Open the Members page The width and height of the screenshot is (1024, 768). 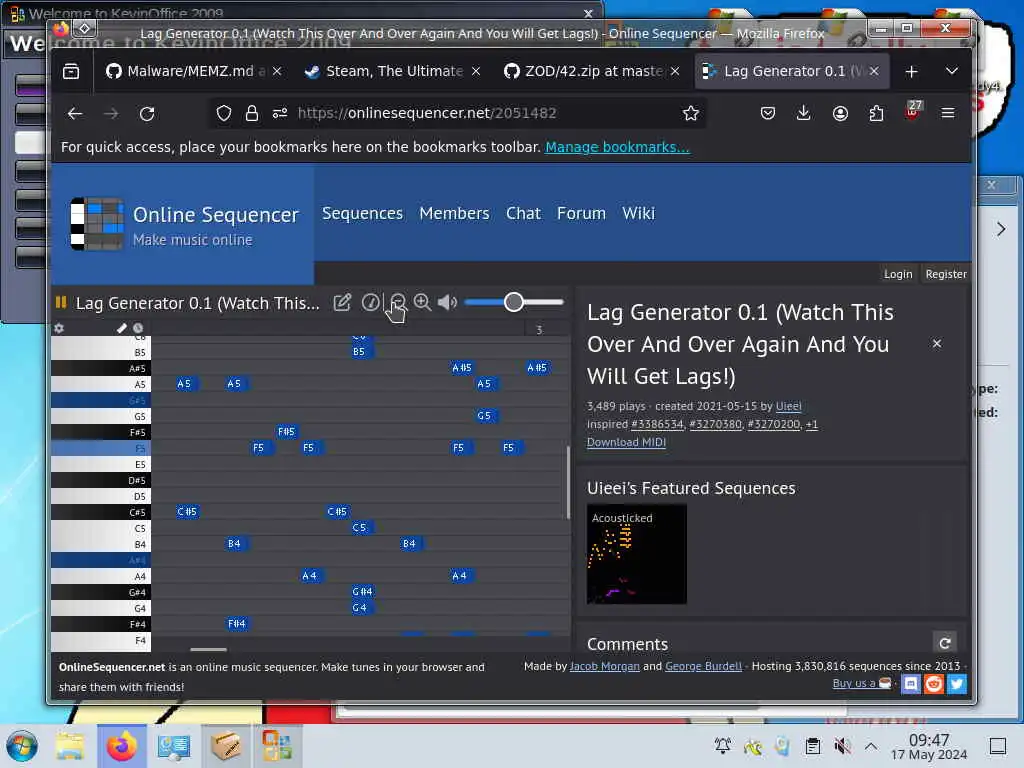click(455, 214)
